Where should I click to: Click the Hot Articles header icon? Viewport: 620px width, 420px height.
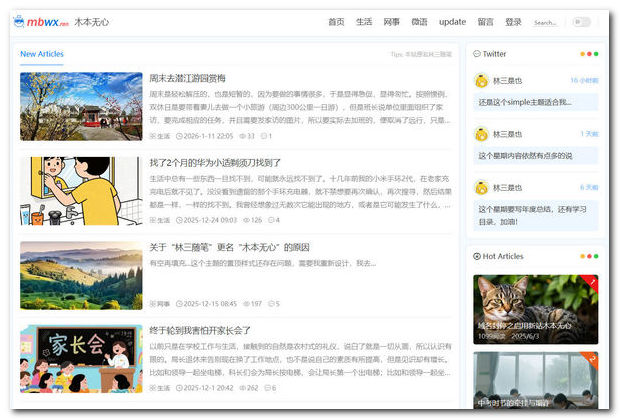pos(476,256)
